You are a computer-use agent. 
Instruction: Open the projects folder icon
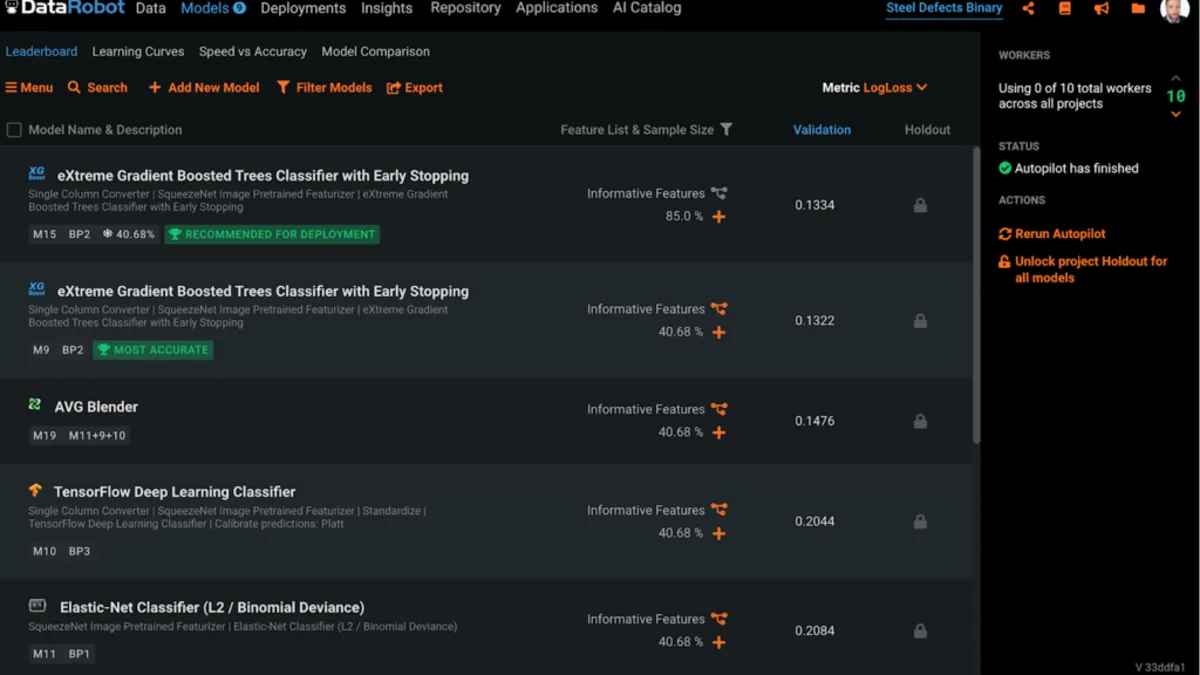coord(1138,9)
